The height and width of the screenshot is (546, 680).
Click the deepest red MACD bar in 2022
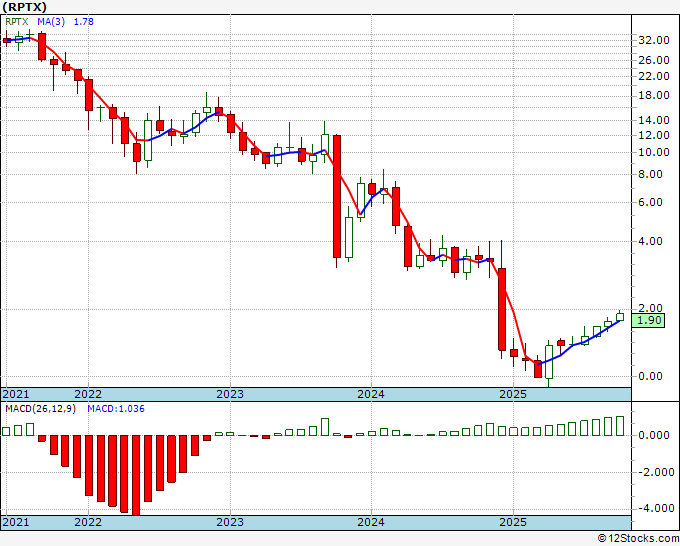pyautogui.click(x=136, y=475)
